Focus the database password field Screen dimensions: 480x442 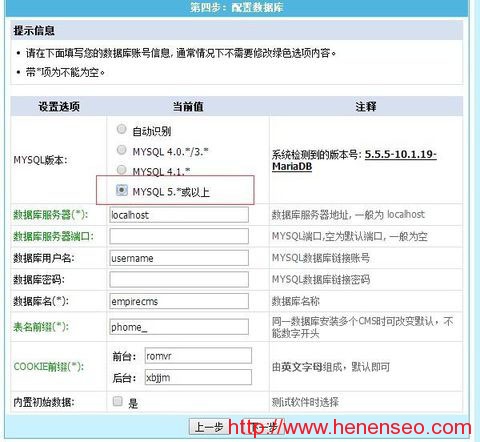click(x=179, y=279)
